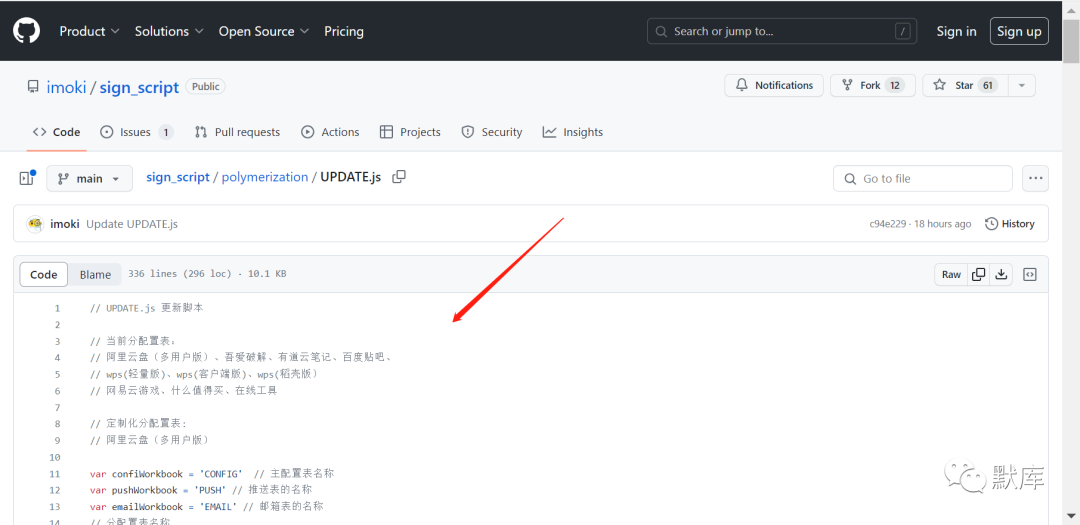This screenshot has height=525, width=1080.
Task: Select the Blame view toggle
Action: (x=95, y=274)
